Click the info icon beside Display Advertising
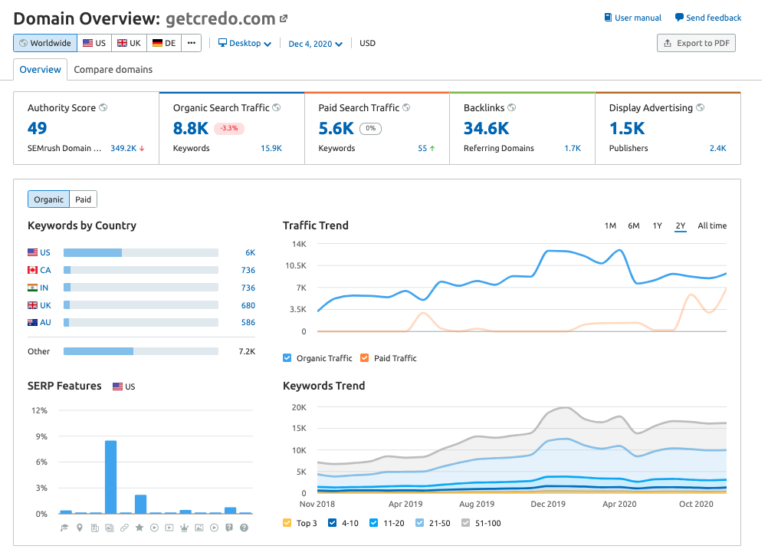 700,107
